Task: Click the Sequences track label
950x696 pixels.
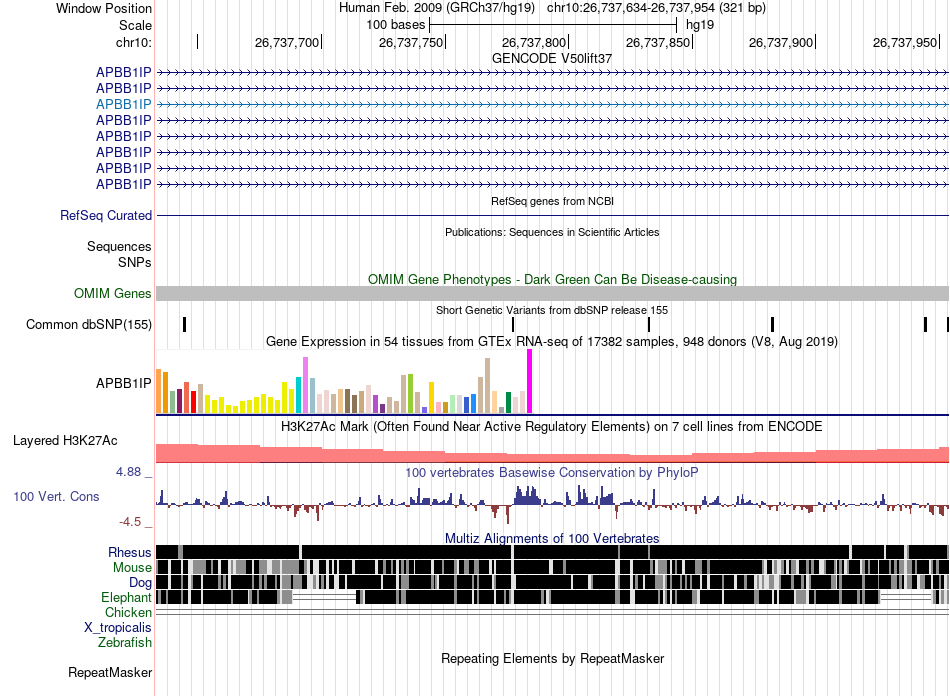Action: [119, 247]
